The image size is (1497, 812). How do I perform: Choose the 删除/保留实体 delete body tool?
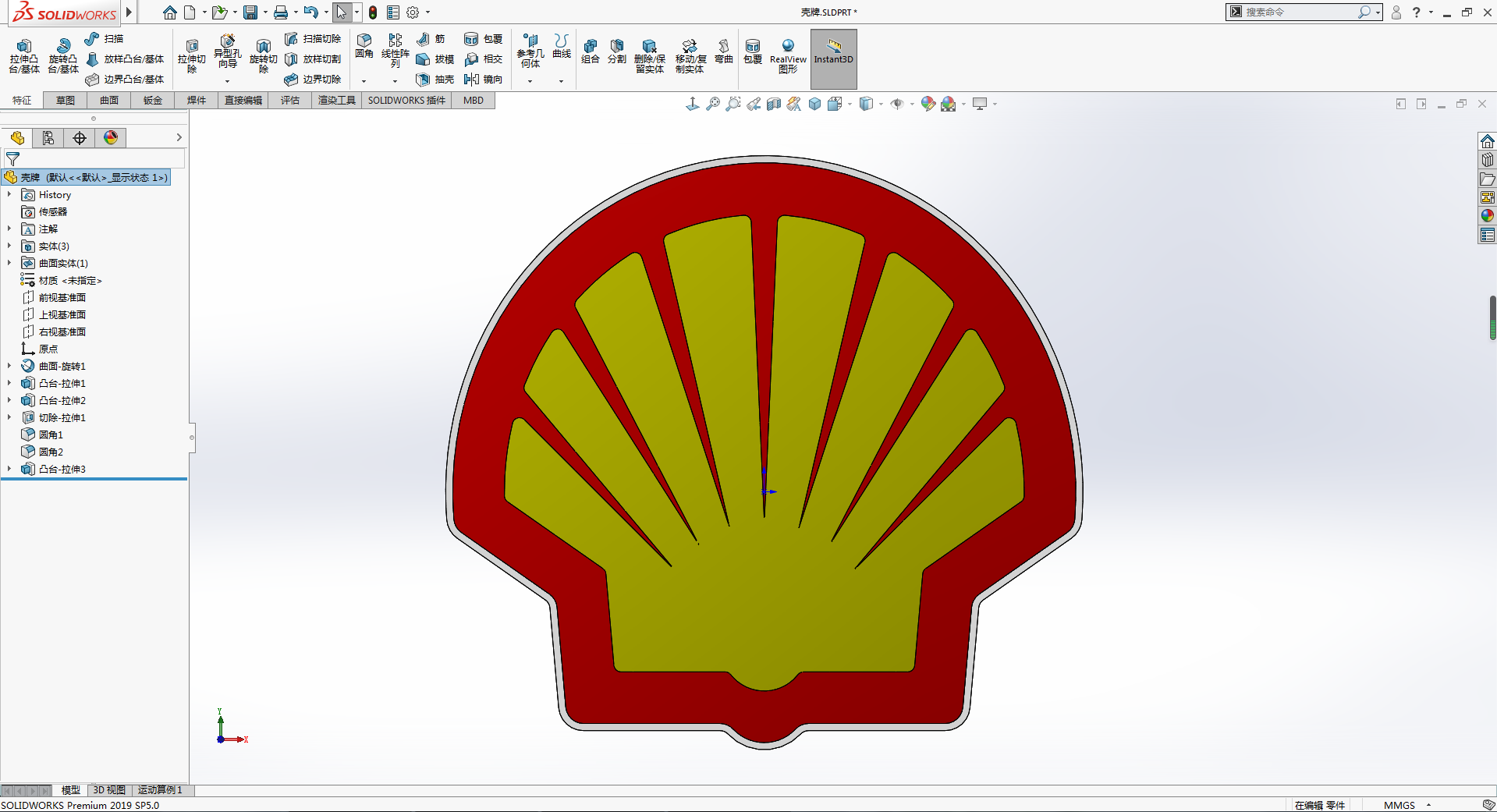pyautogui.click(x=650, y=55)
